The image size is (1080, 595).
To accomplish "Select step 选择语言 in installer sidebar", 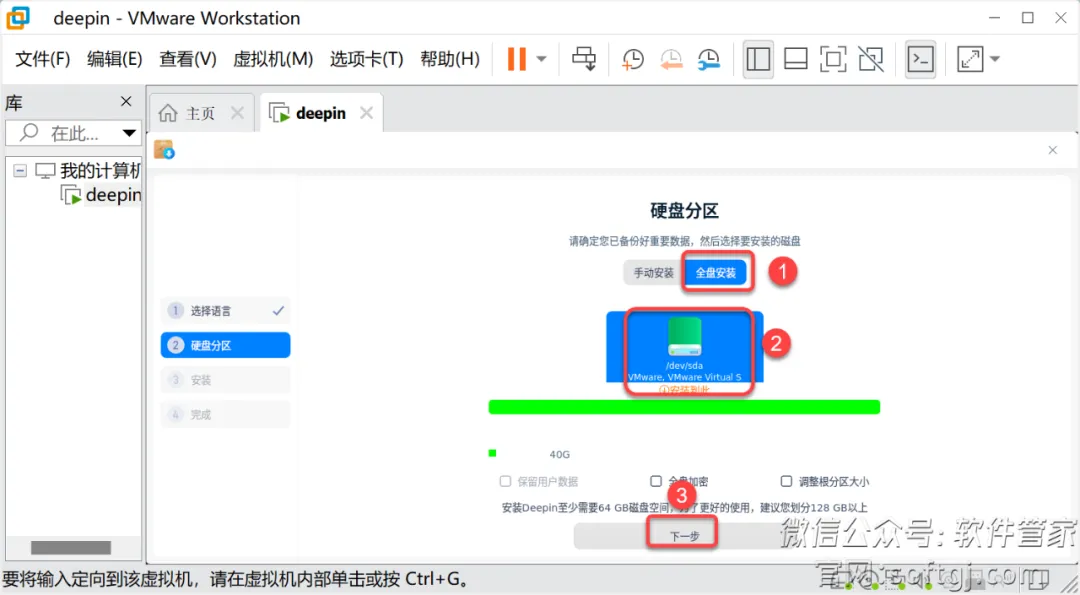I will (x=225, y=311).
